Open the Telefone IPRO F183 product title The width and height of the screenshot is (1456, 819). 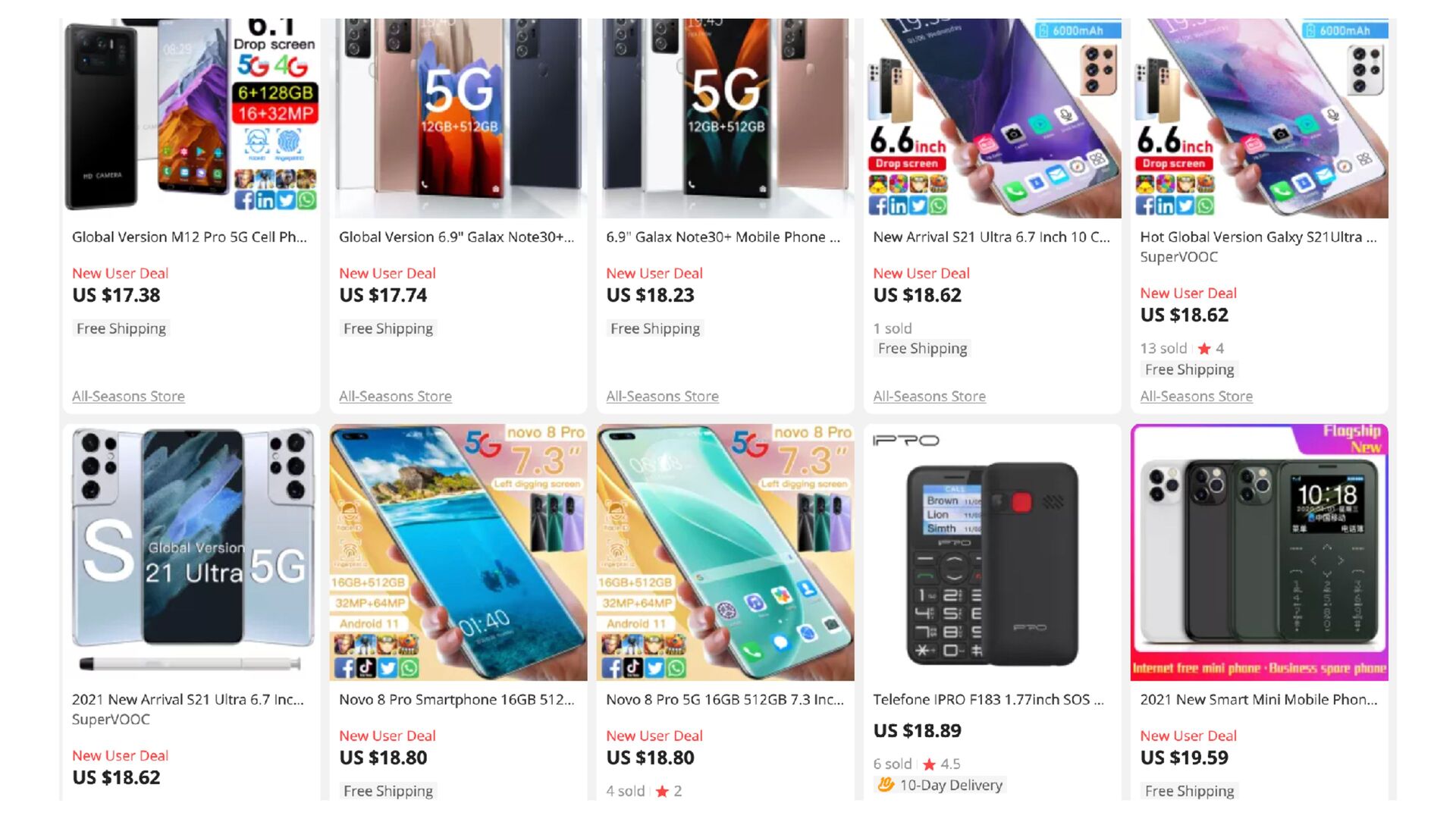[x=988, y=700]
